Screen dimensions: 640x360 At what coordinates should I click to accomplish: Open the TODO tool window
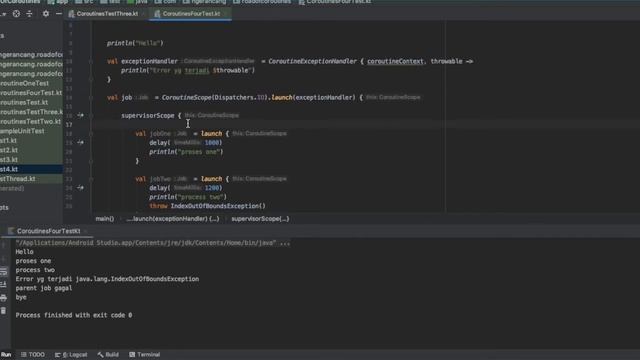coord(33,355)
